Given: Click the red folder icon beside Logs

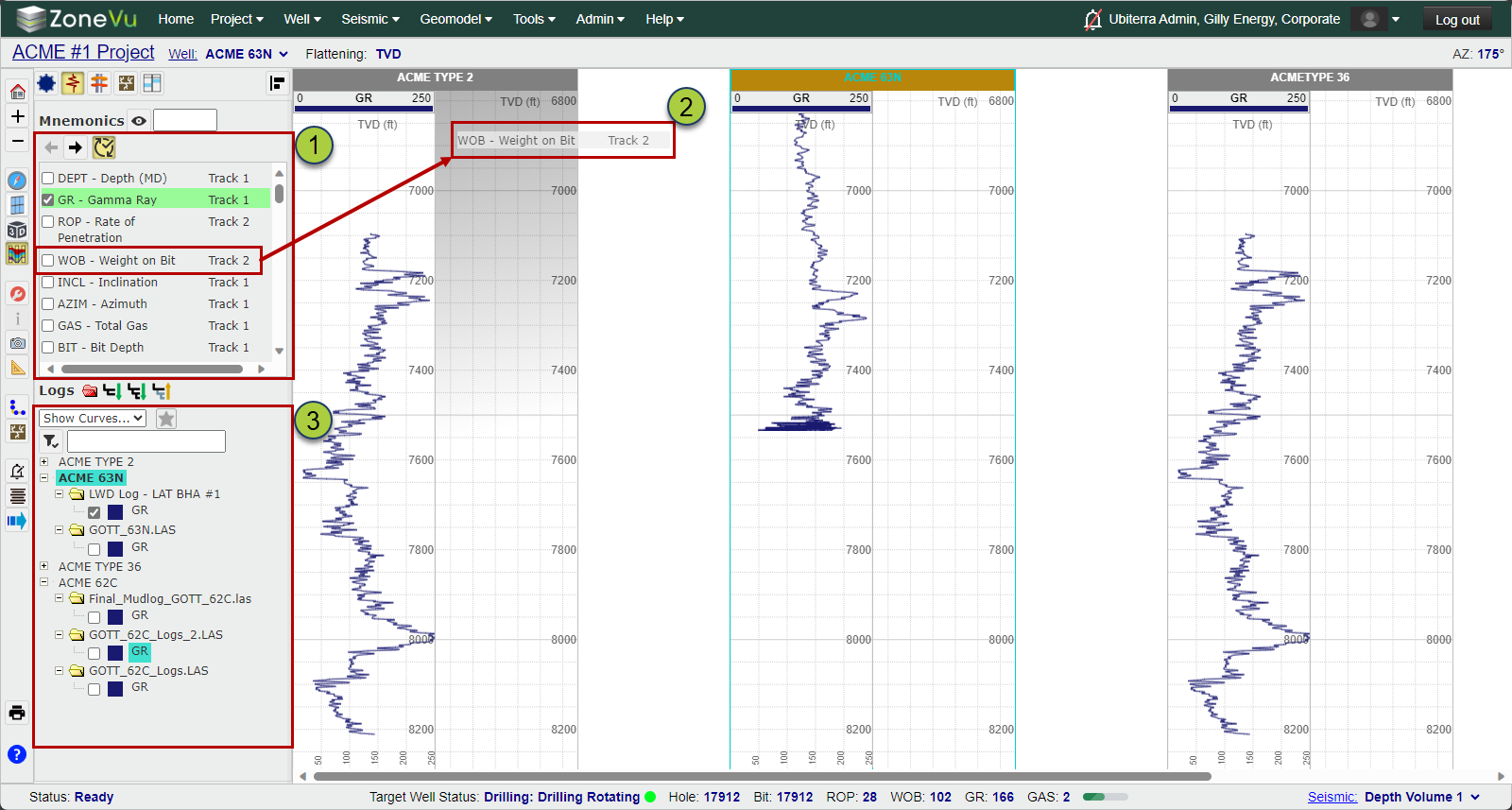Looking at the screenshot, I should pos(90,390).
